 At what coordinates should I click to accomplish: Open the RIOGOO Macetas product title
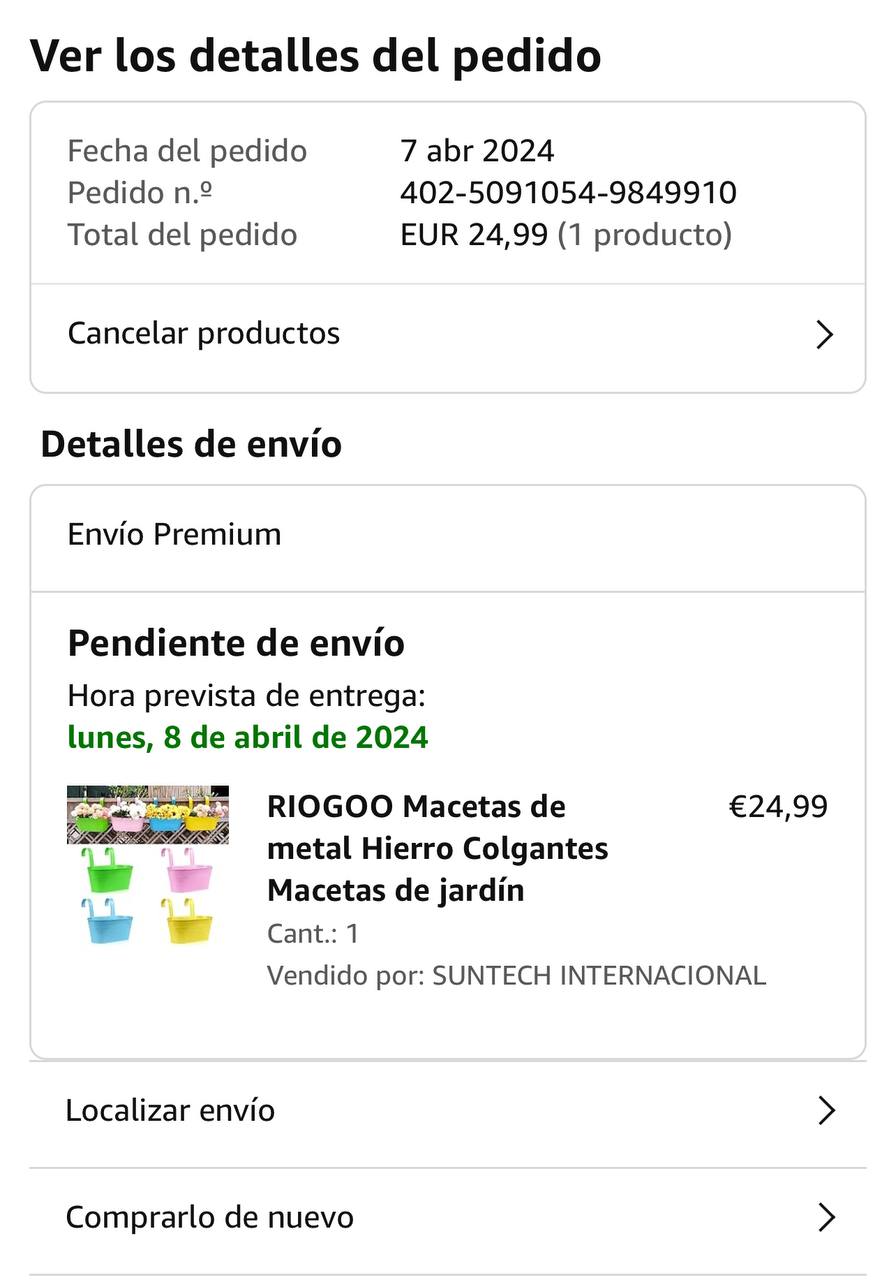click(437, 848)
